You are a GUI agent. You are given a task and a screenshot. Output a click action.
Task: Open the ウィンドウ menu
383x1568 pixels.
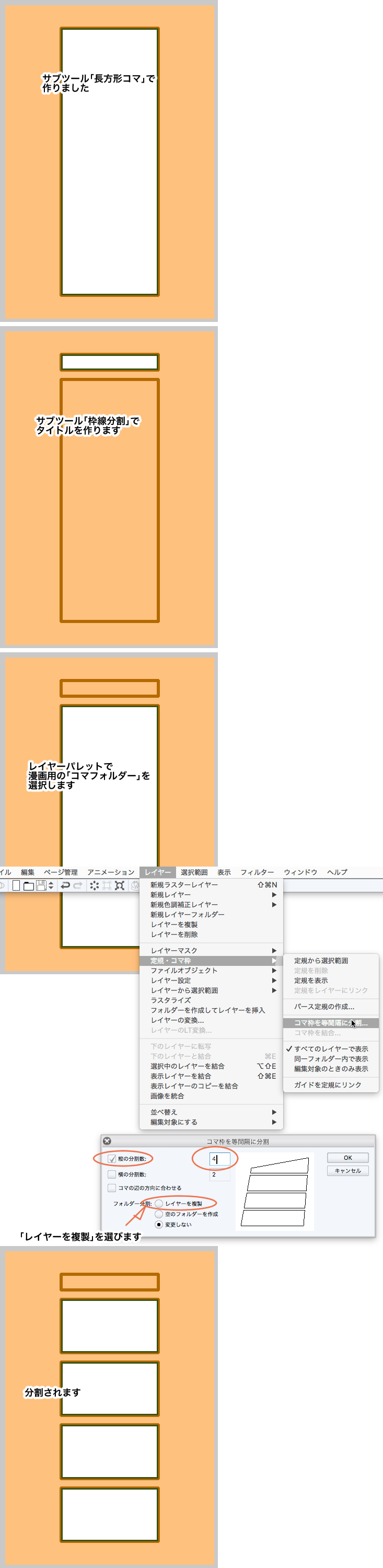pos(300,872)
